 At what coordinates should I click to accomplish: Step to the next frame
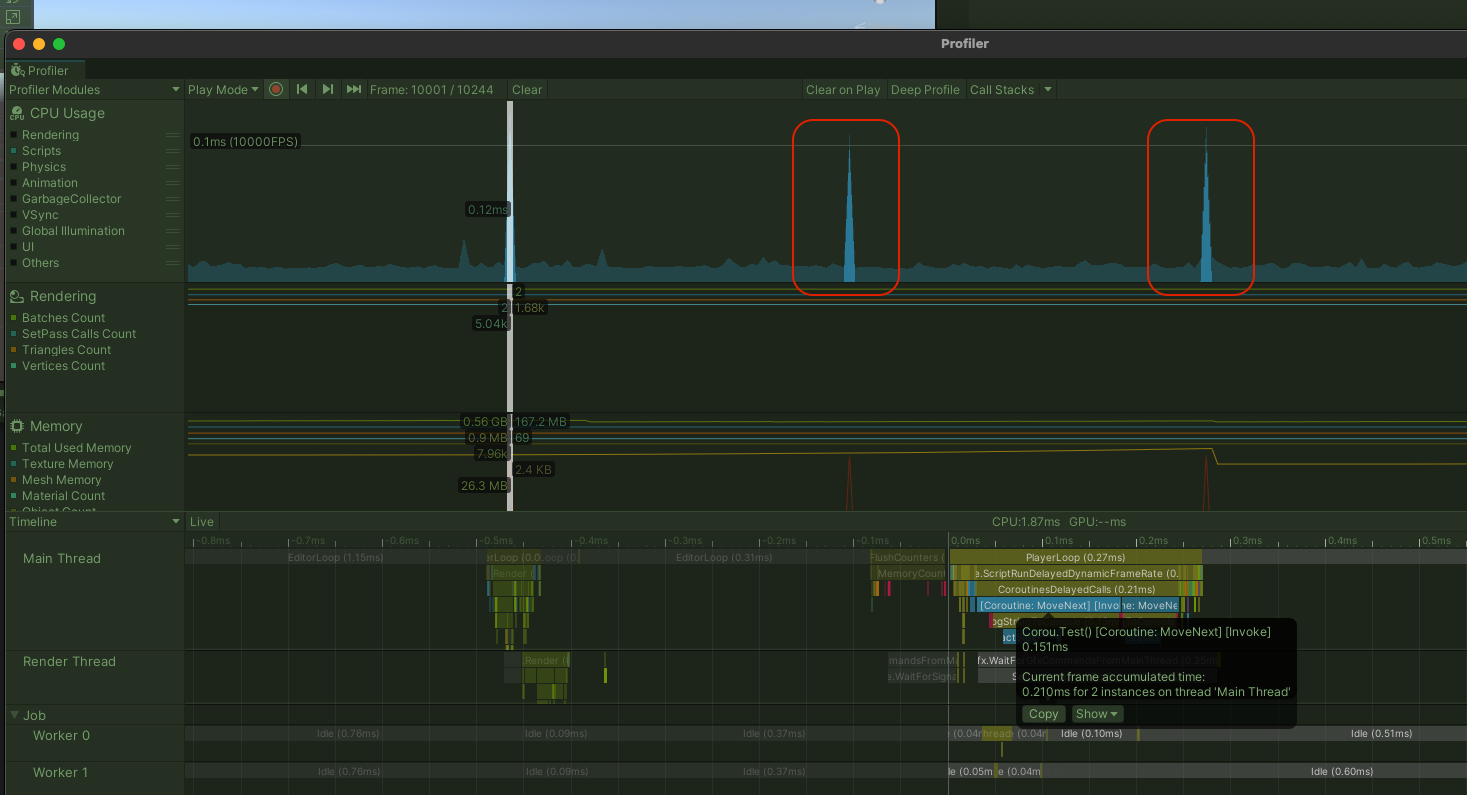click(327, 89)
